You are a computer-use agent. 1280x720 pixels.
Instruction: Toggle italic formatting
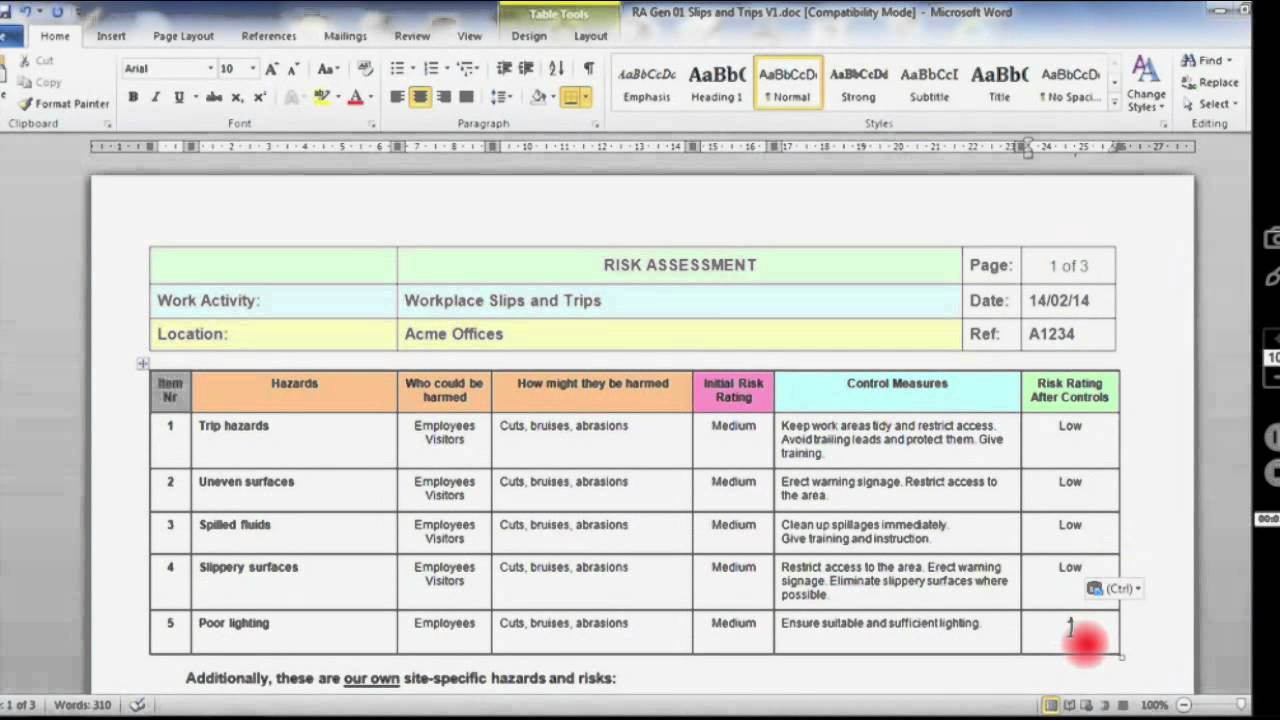coord(155,97)
